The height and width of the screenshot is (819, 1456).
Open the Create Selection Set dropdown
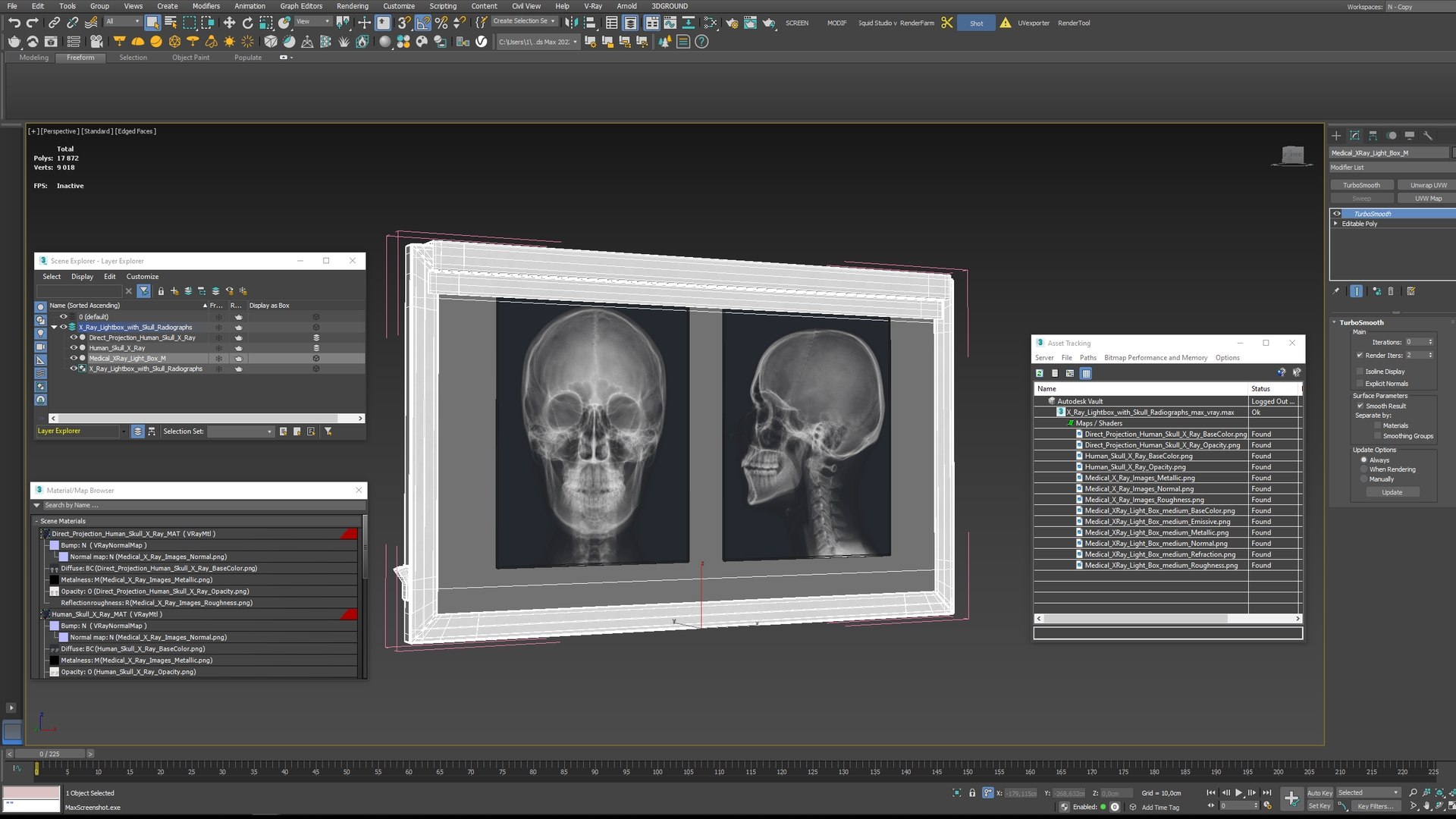(524, 21)
